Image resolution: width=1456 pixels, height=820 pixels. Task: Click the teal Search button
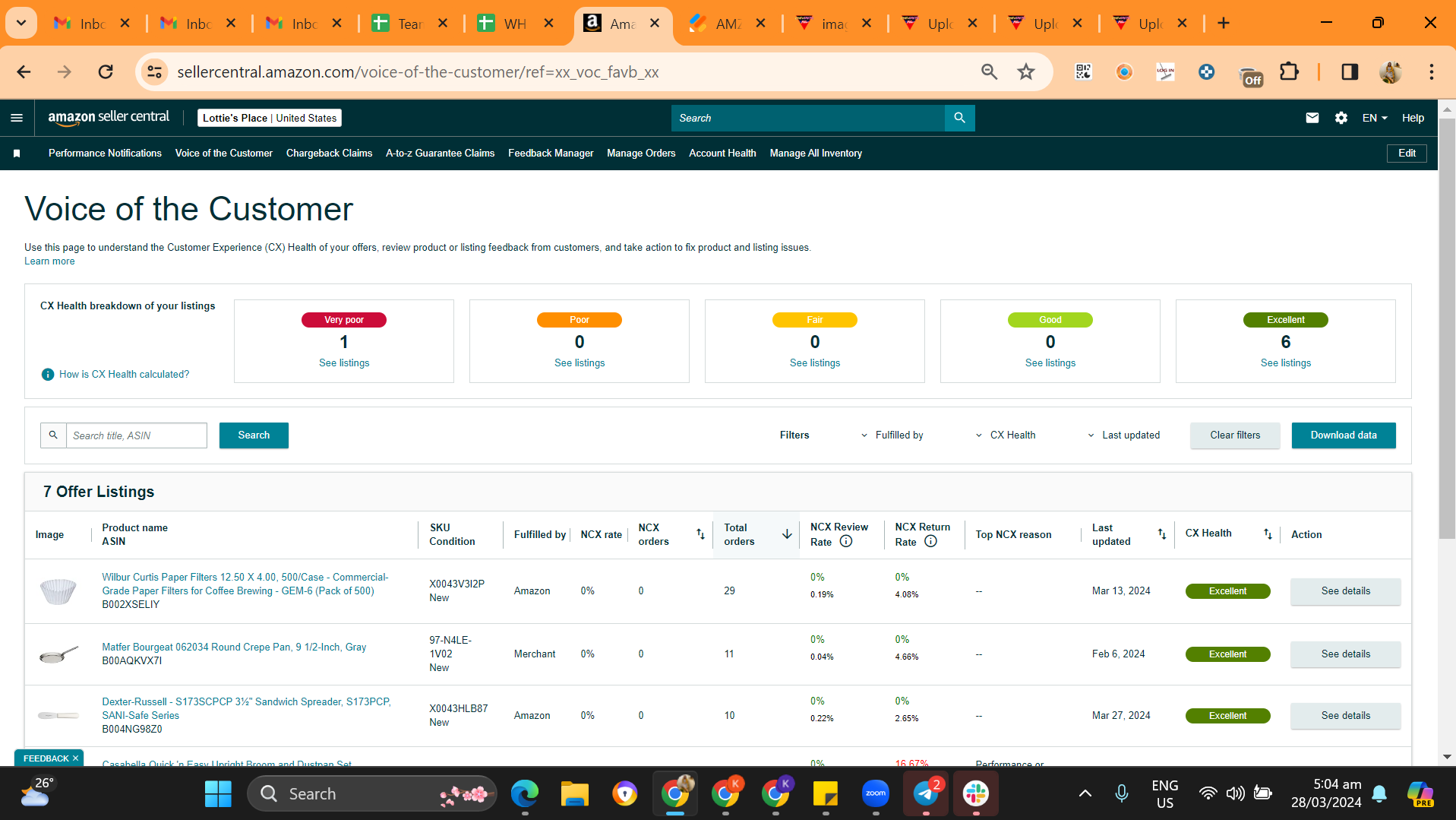[x=254, y=435]
